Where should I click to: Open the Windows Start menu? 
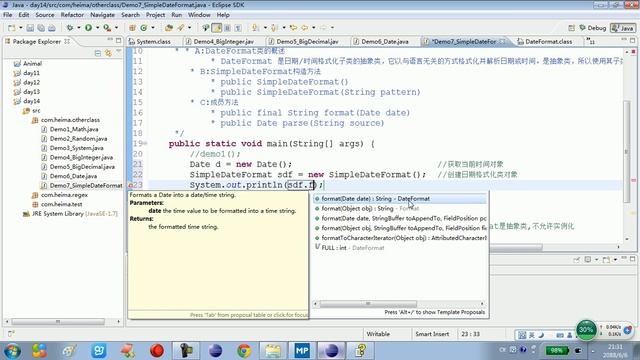pos(12,351)
